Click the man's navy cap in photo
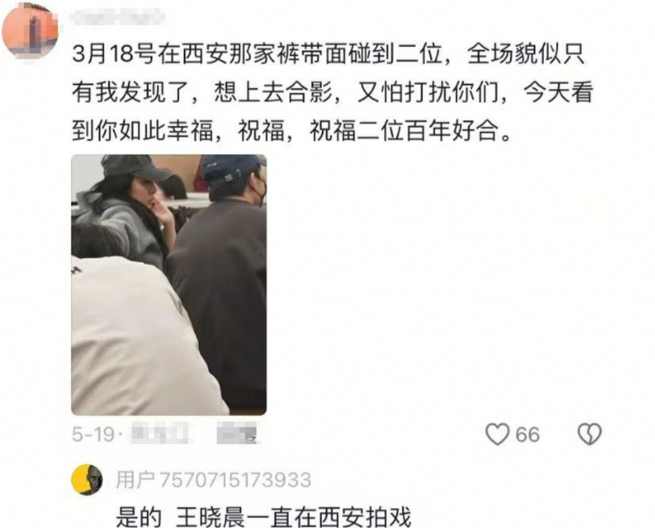 tap(231, 169)
